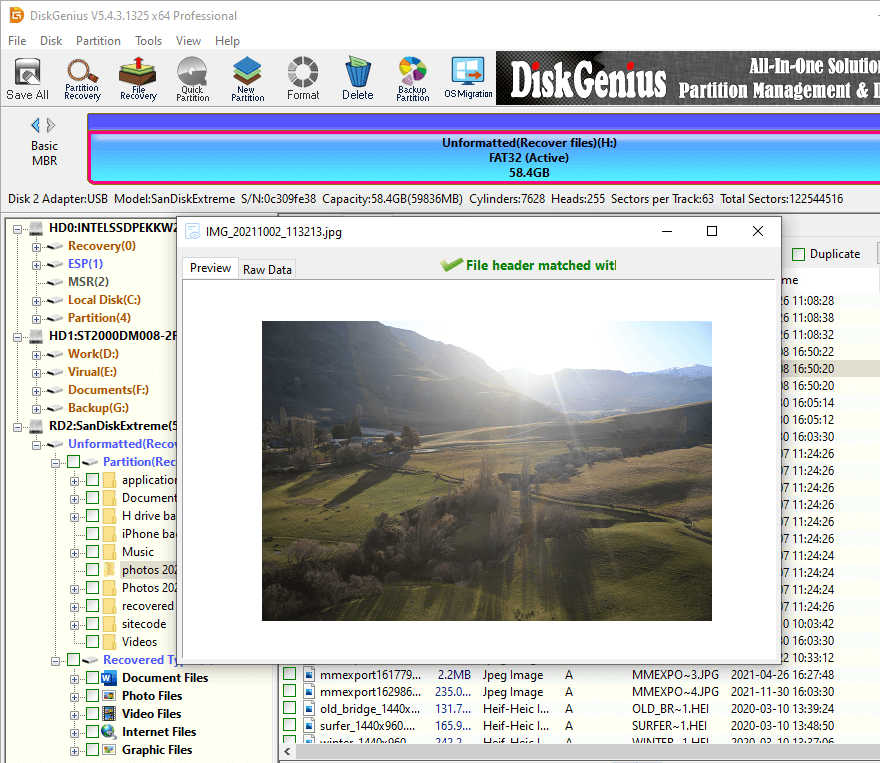
Task: Tick the Document Files checkbox
Action: tap(92, 678)
